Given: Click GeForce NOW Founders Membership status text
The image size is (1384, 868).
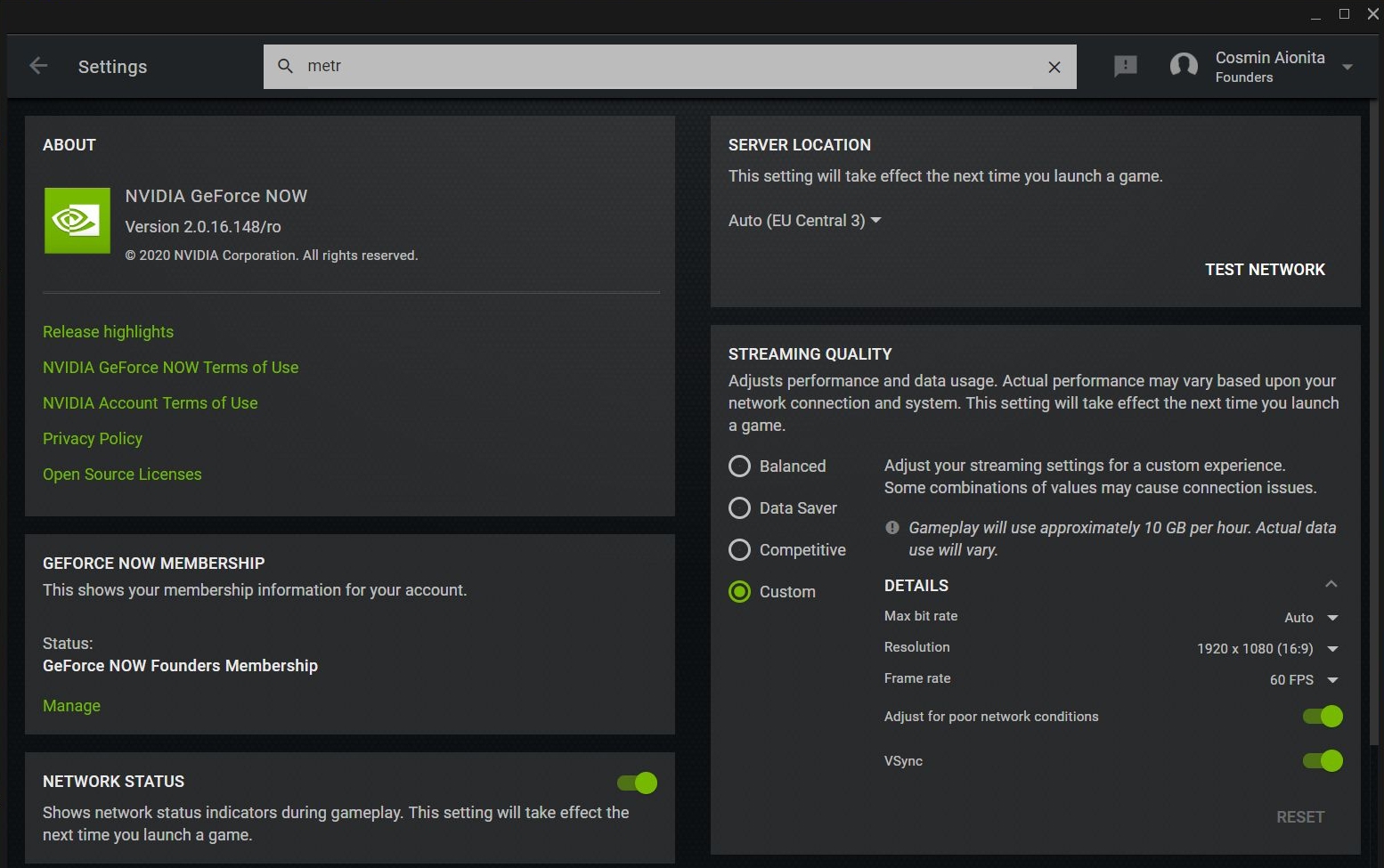Looking at the screenshot, I should 180,665.
